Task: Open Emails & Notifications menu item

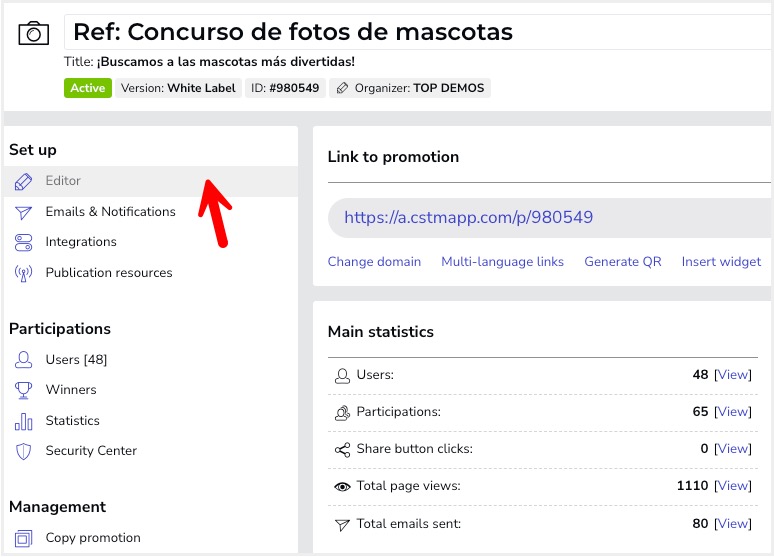Action: point(110,212)
